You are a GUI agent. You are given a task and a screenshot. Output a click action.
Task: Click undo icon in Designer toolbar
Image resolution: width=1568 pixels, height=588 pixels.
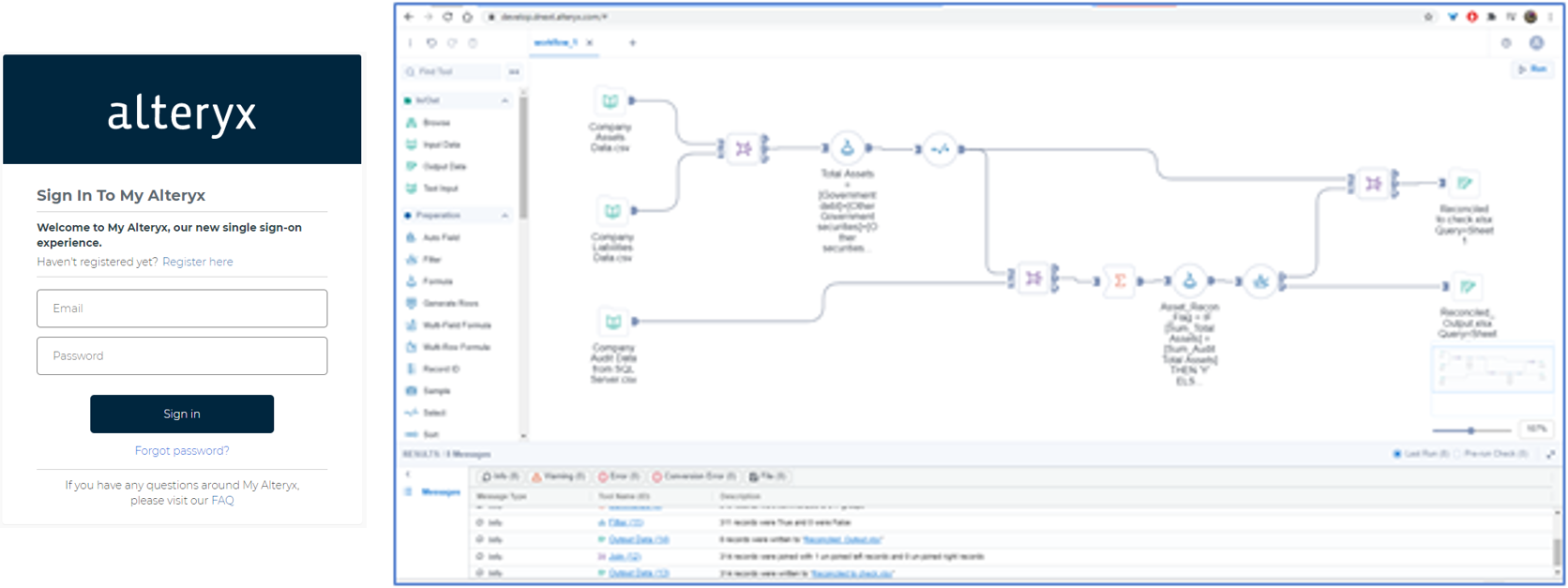431,43
